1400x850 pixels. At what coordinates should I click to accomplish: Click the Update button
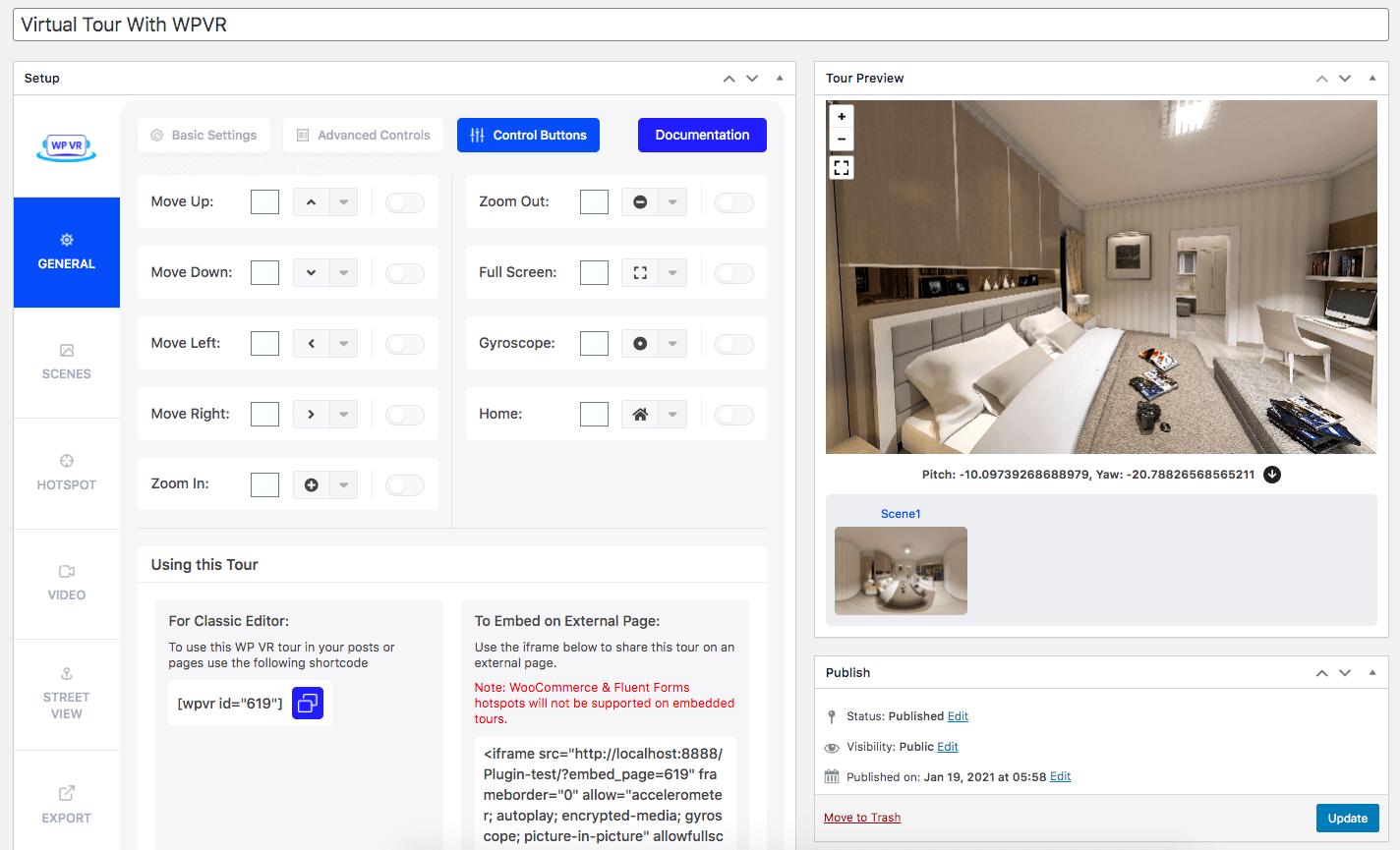[1347, 819]
